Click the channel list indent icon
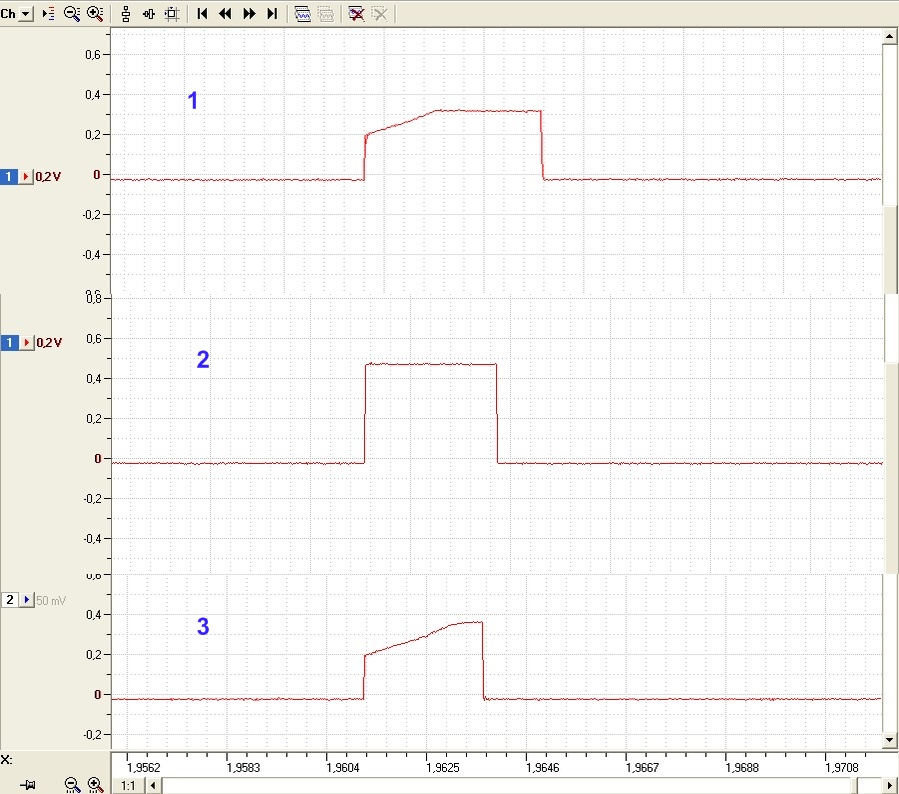Image resolution: width=899 pixels, height=794 pixels. pos(49,14)
